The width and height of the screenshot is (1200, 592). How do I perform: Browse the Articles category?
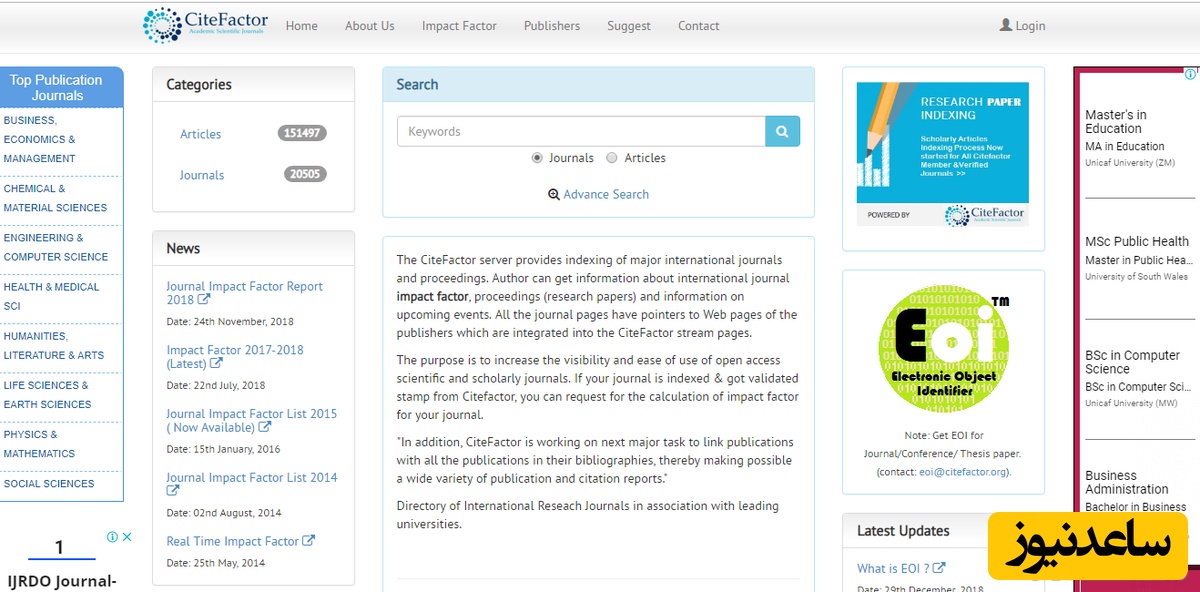tap(201, 134)
